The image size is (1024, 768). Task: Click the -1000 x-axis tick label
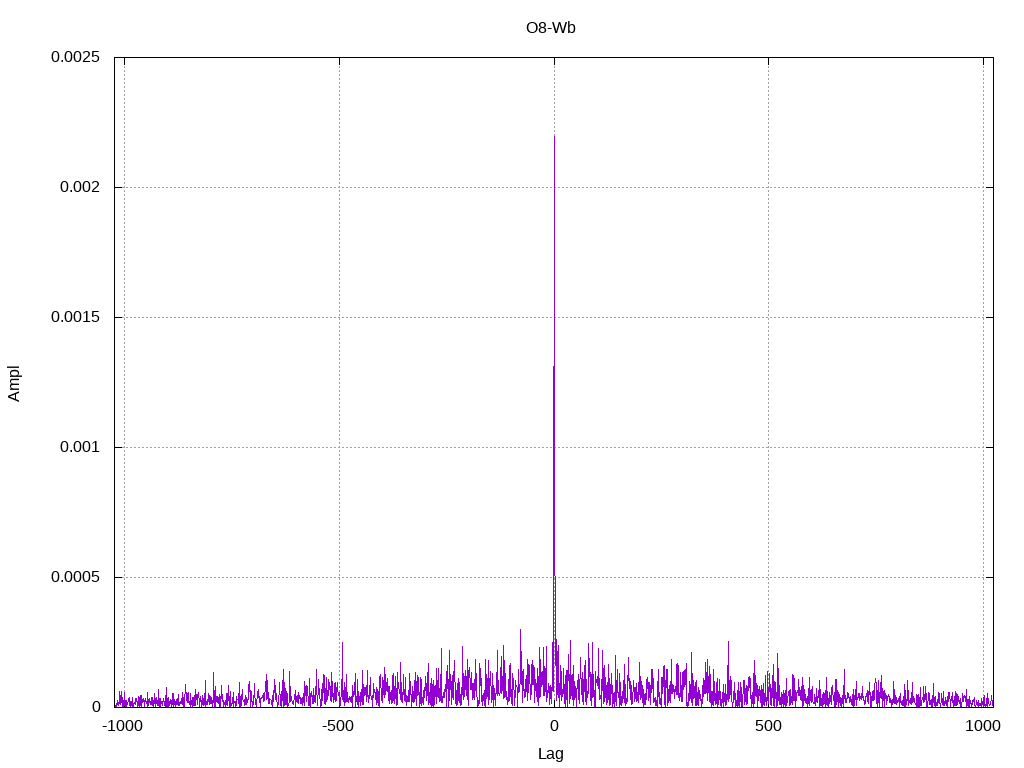pyautogui.click(x=122, y=726)
